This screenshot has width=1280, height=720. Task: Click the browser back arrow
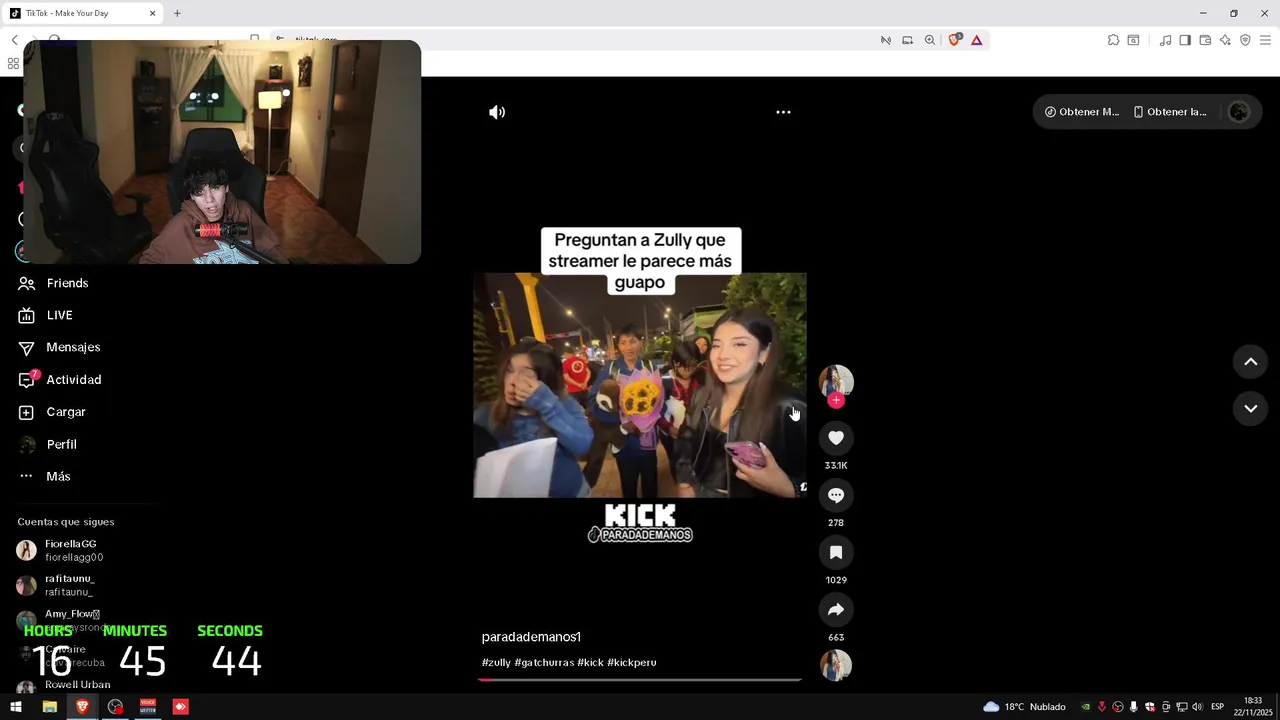[14, 40]
